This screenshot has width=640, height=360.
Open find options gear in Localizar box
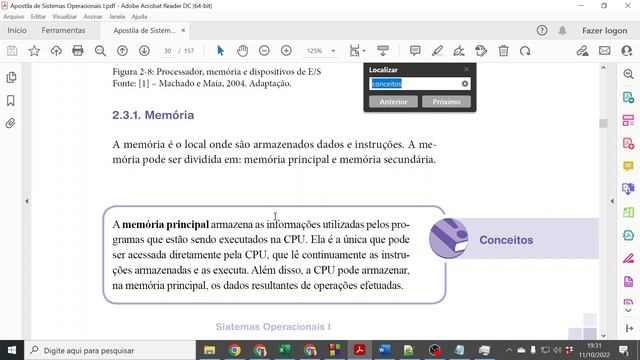[x=465, y=84]
